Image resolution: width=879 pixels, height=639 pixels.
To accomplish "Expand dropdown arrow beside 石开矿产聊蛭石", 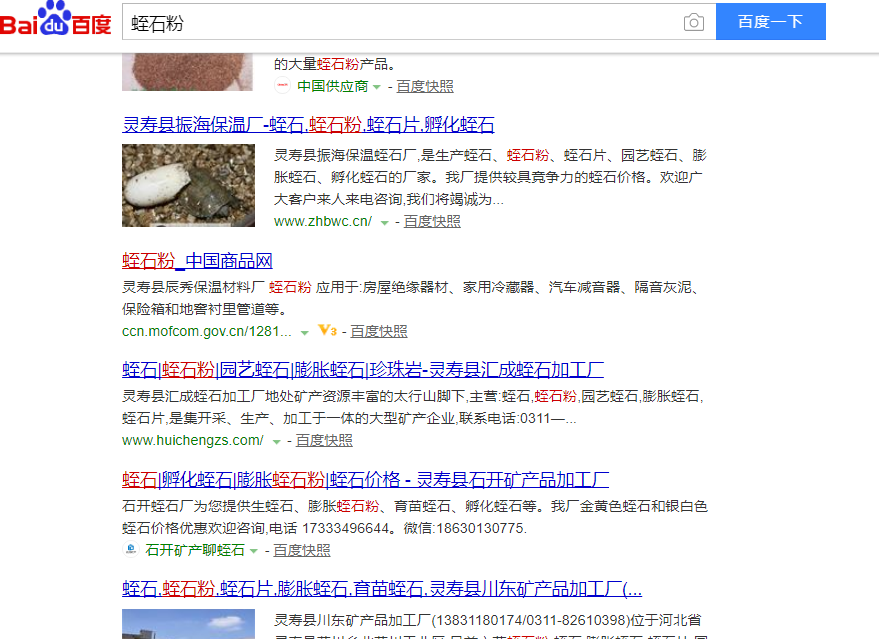I will coord(253,551).
